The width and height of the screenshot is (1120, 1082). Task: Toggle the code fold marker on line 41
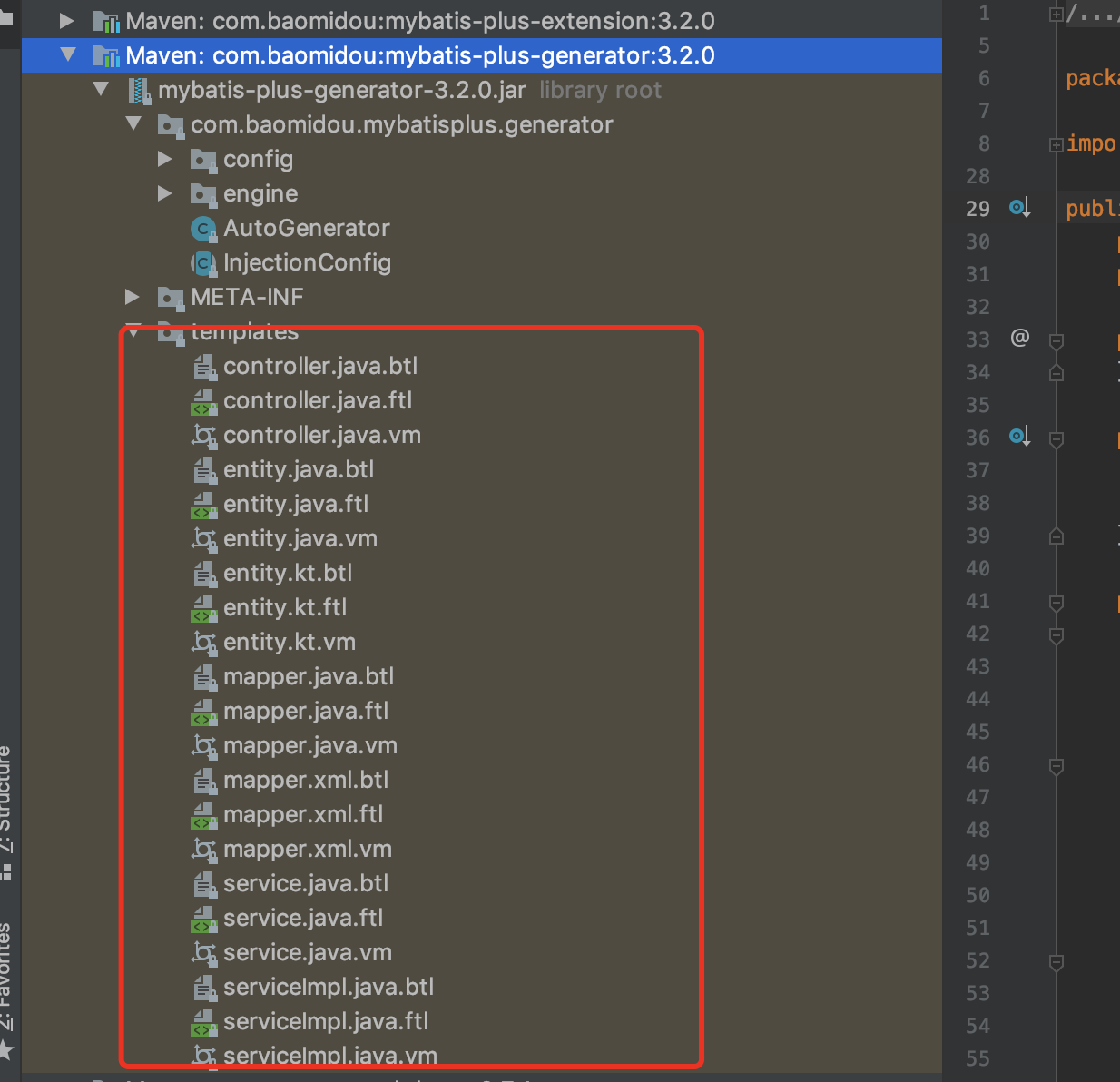[1056, 603]
